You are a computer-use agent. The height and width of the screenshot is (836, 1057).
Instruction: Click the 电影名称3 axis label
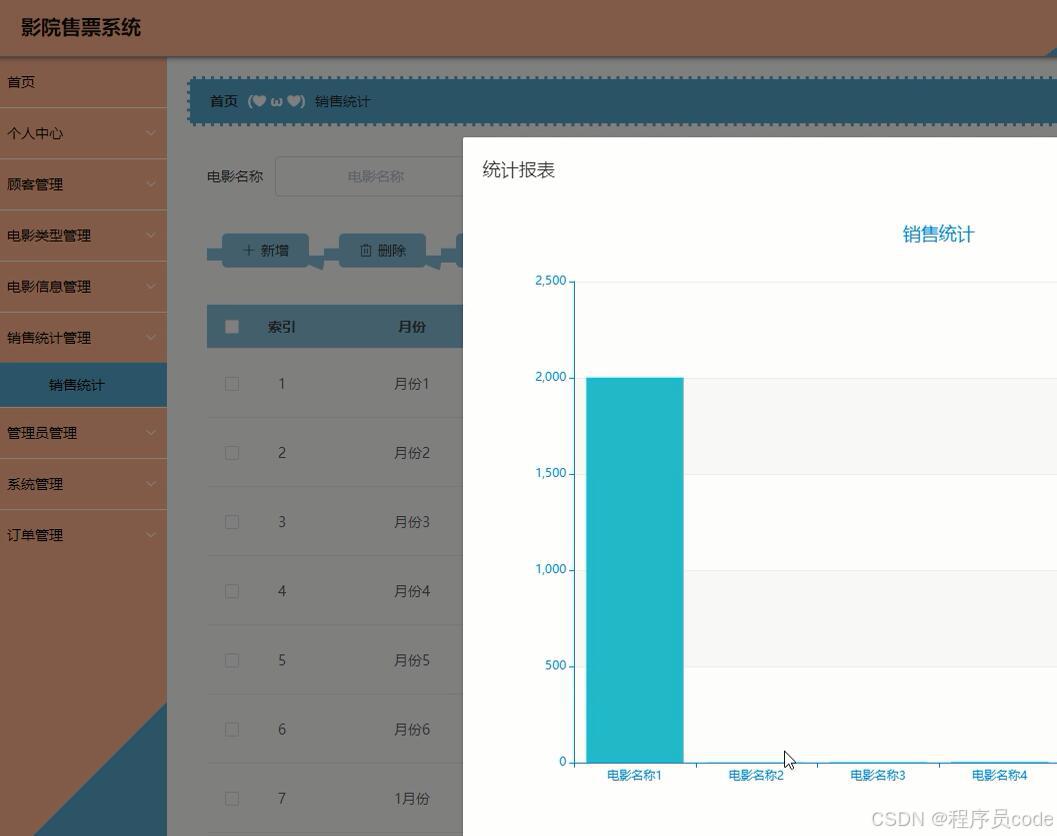(878, 775)
